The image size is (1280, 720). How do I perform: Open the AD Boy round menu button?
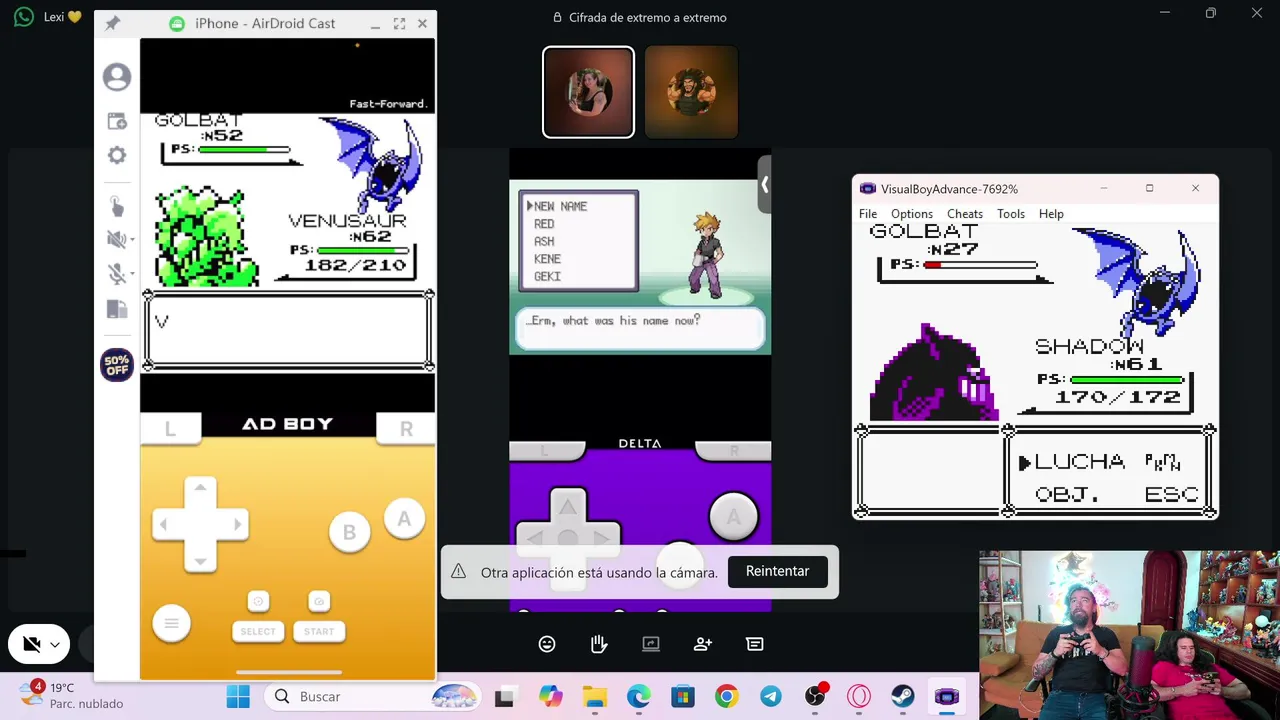(x=171, y=624)
